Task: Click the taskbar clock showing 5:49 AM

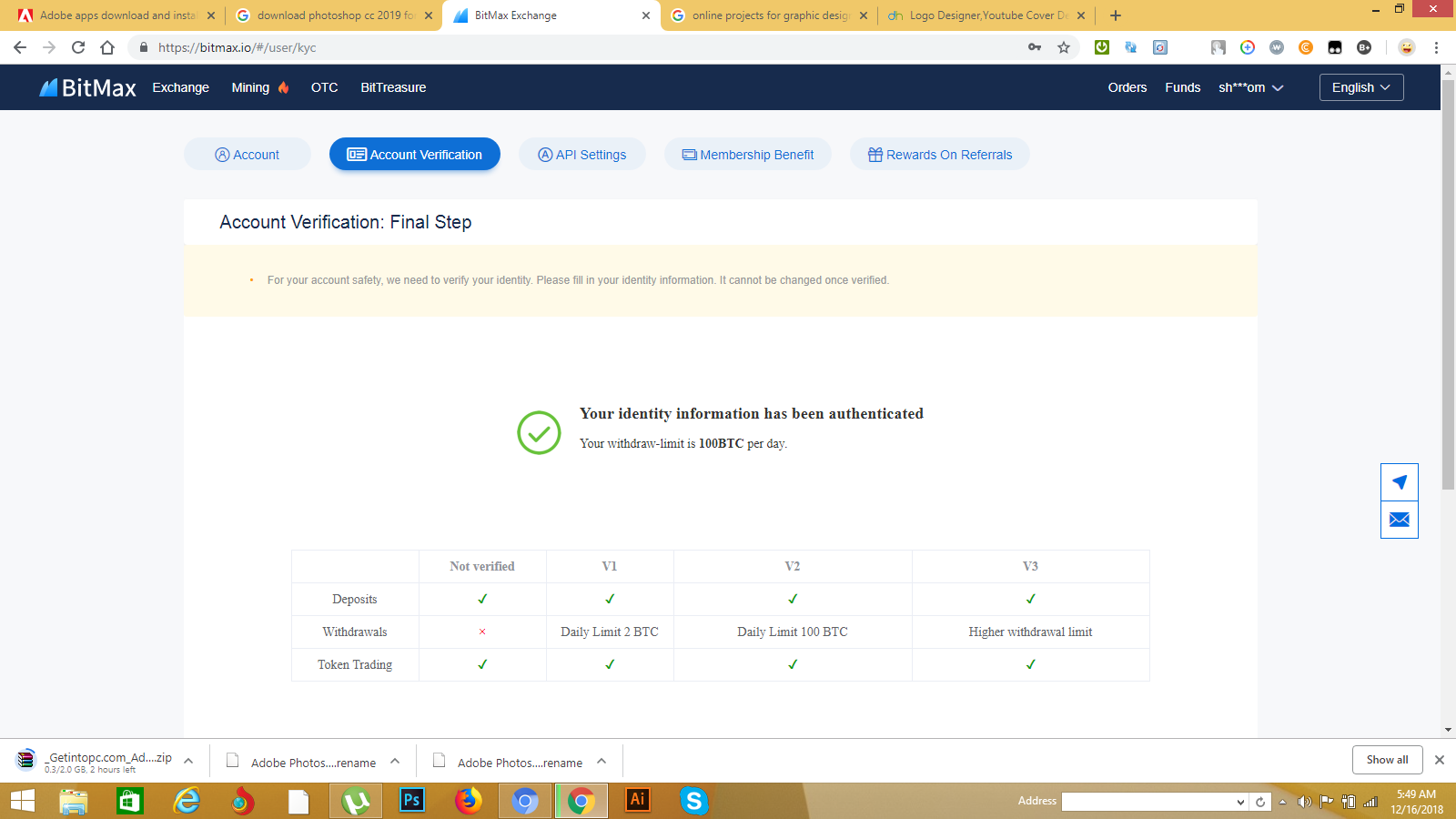Action: [x=1417, y=801]
